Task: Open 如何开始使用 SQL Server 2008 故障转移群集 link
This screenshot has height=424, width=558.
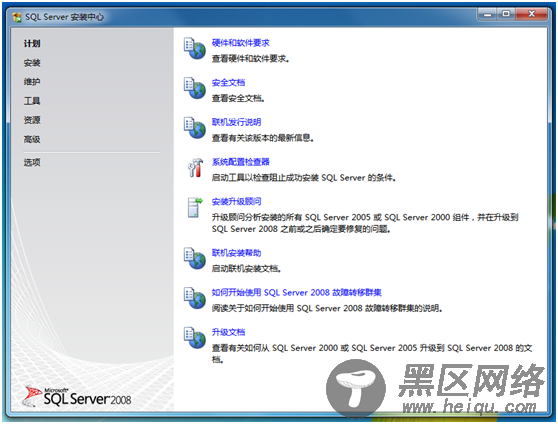Action: [296, 293]
